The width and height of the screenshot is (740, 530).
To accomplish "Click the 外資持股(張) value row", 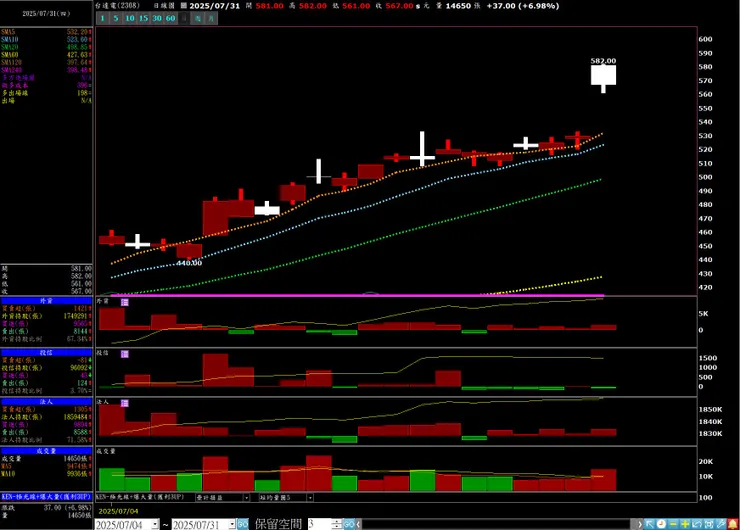I will click(46, 316).
